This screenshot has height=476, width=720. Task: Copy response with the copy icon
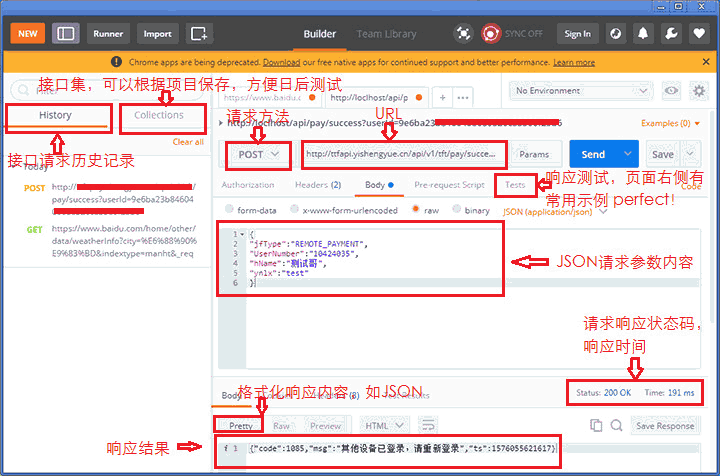(x=596, y=426)
